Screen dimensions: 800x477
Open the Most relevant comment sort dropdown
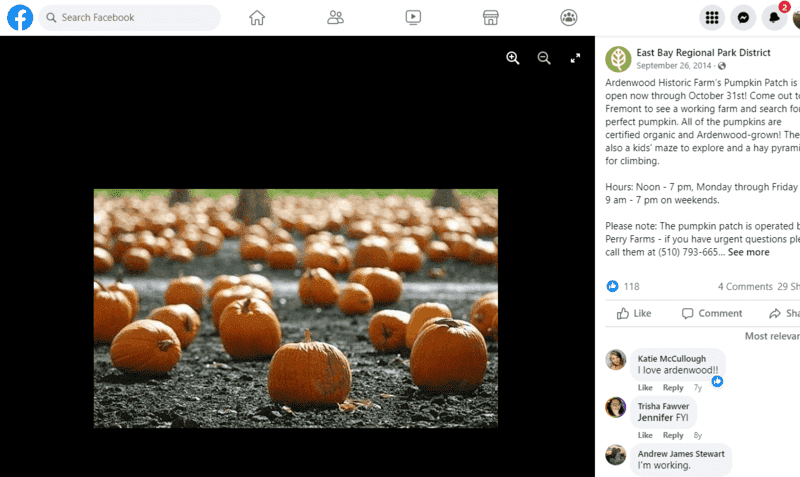pyautogui.click(x=772, y=336)
